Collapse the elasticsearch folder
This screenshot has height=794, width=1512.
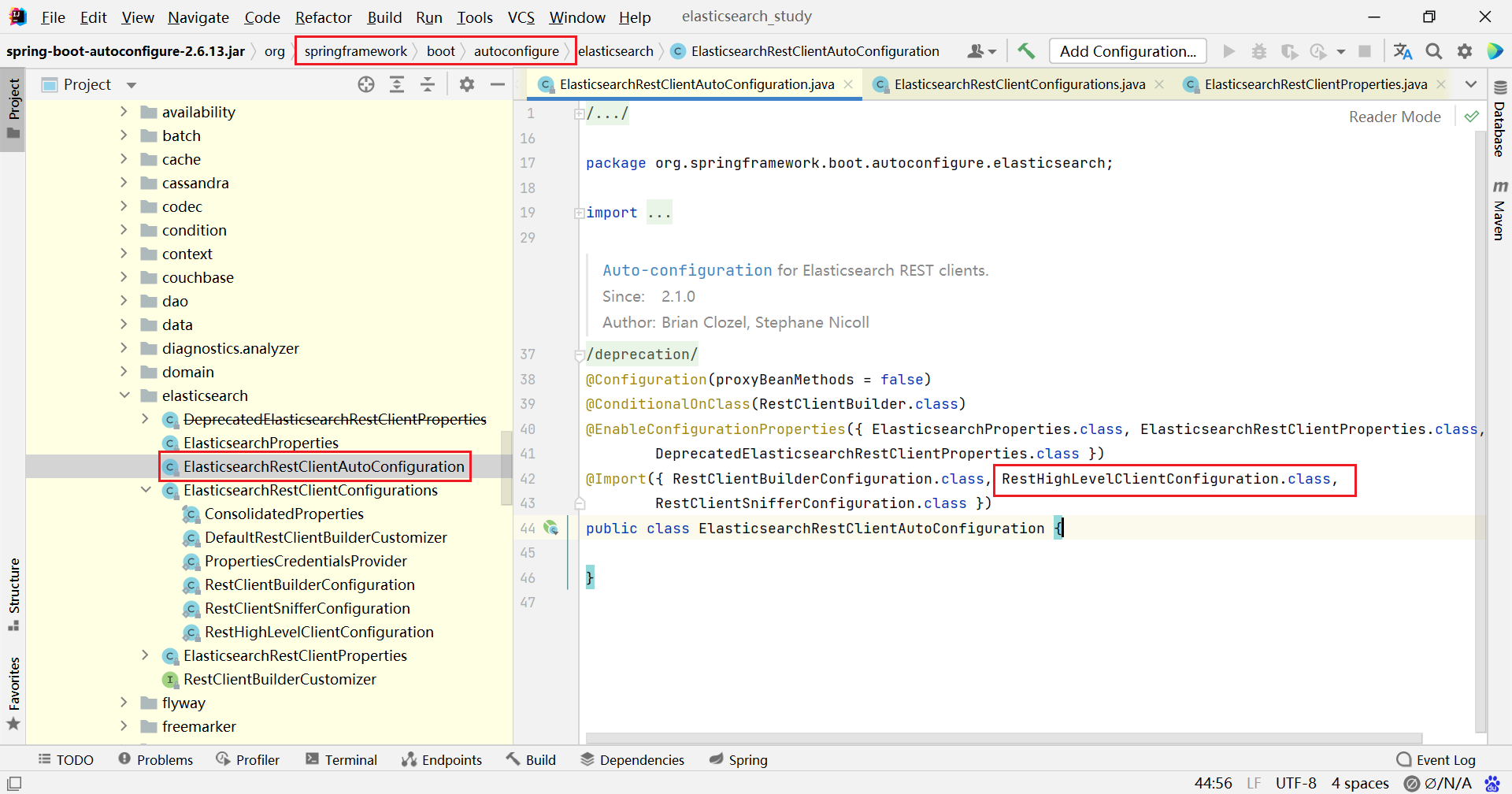(124, 395)
